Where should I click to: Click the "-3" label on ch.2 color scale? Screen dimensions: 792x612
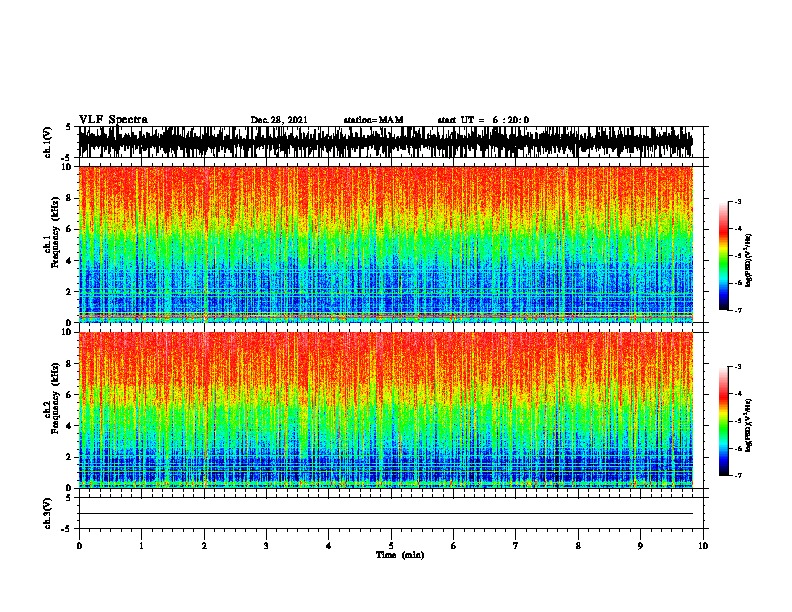(737, 367)
